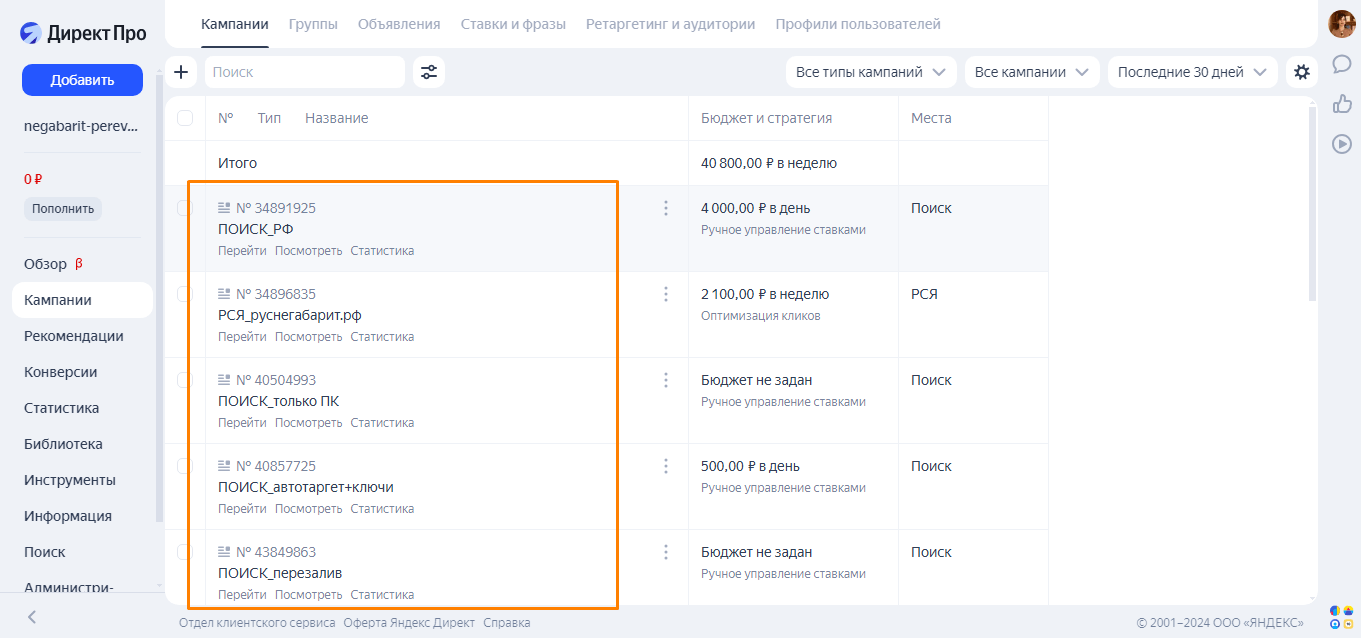Open three-dot menu for ПОИСК_РФ campaign
The image size is (1361, 638).
coord(666,208)
